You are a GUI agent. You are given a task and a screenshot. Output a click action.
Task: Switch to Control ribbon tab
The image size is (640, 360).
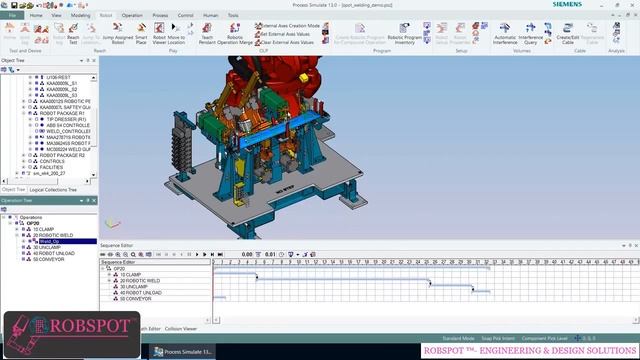point(185,16)
